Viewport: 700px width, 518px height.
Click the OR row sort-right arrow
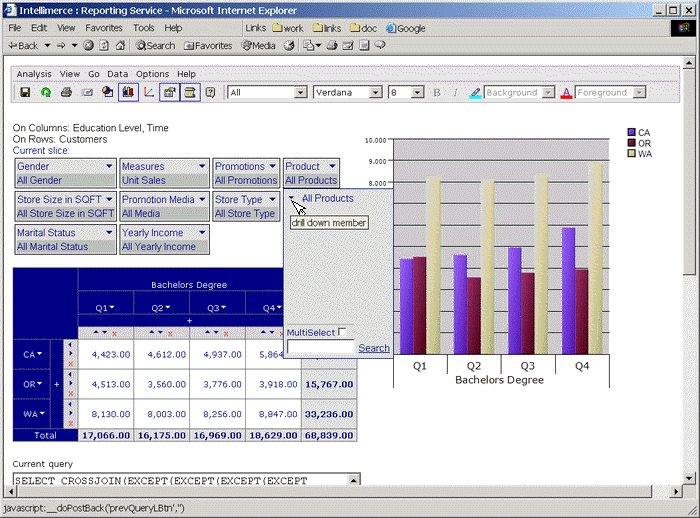[x=71, y=384]
